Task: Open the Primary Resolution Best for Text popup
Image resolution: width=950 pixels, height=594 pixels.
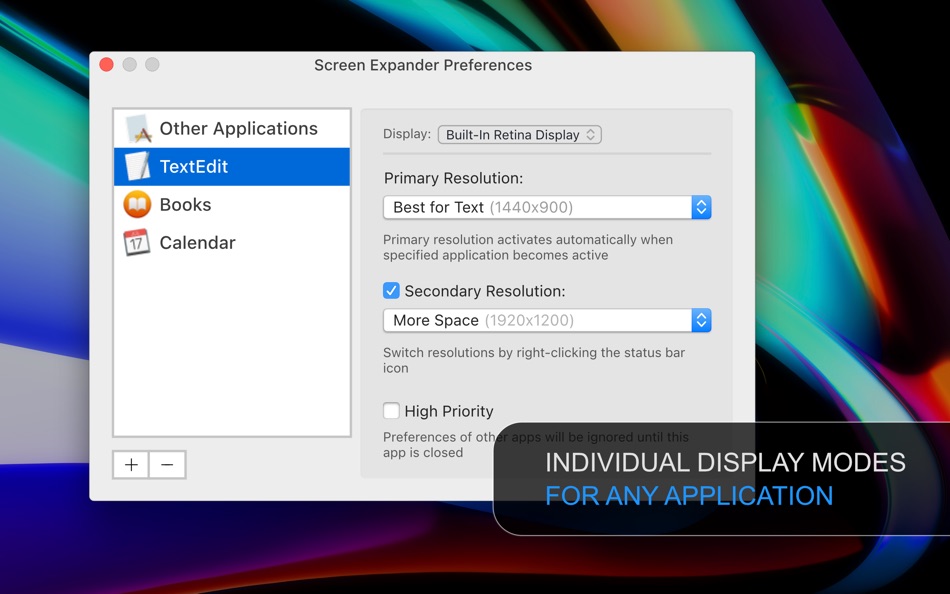Action: click(x=547, y=207)
